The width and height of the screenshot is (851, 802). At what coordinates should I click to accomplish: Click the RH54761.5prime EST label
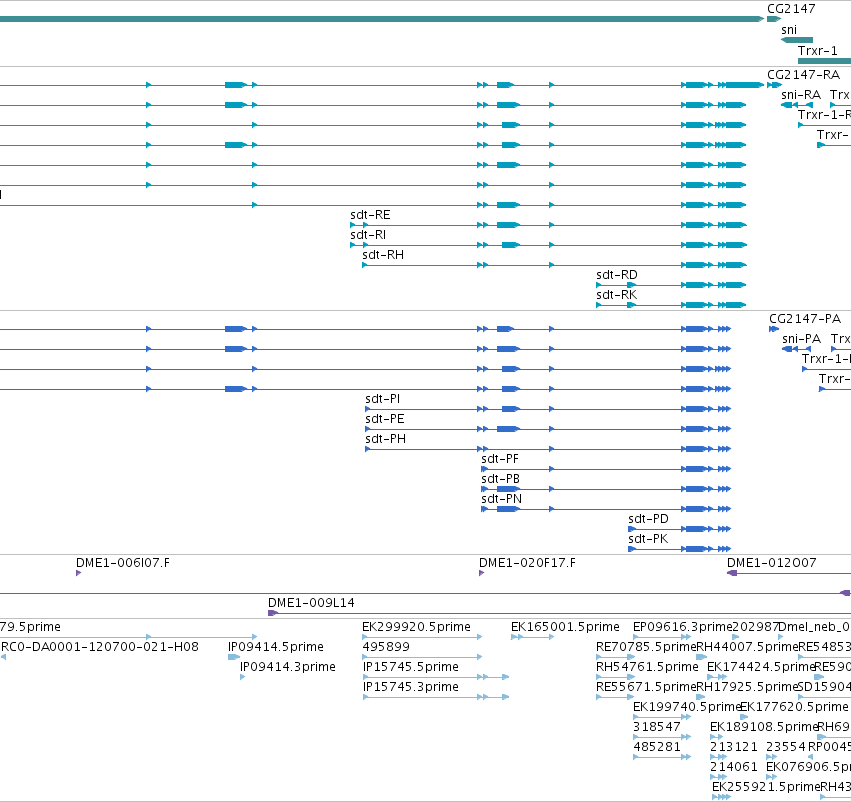click(x=647, y=667)
